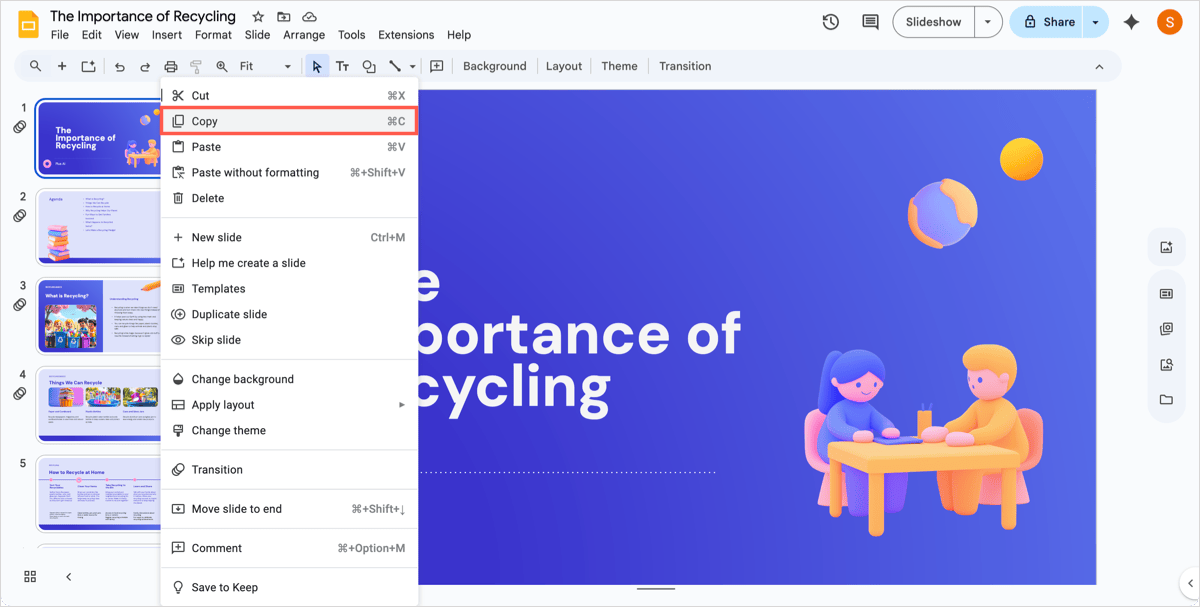Collapse the filmstrip with left chevron
This screenshot has width=1200, height=607.
(x=68, y=577)
